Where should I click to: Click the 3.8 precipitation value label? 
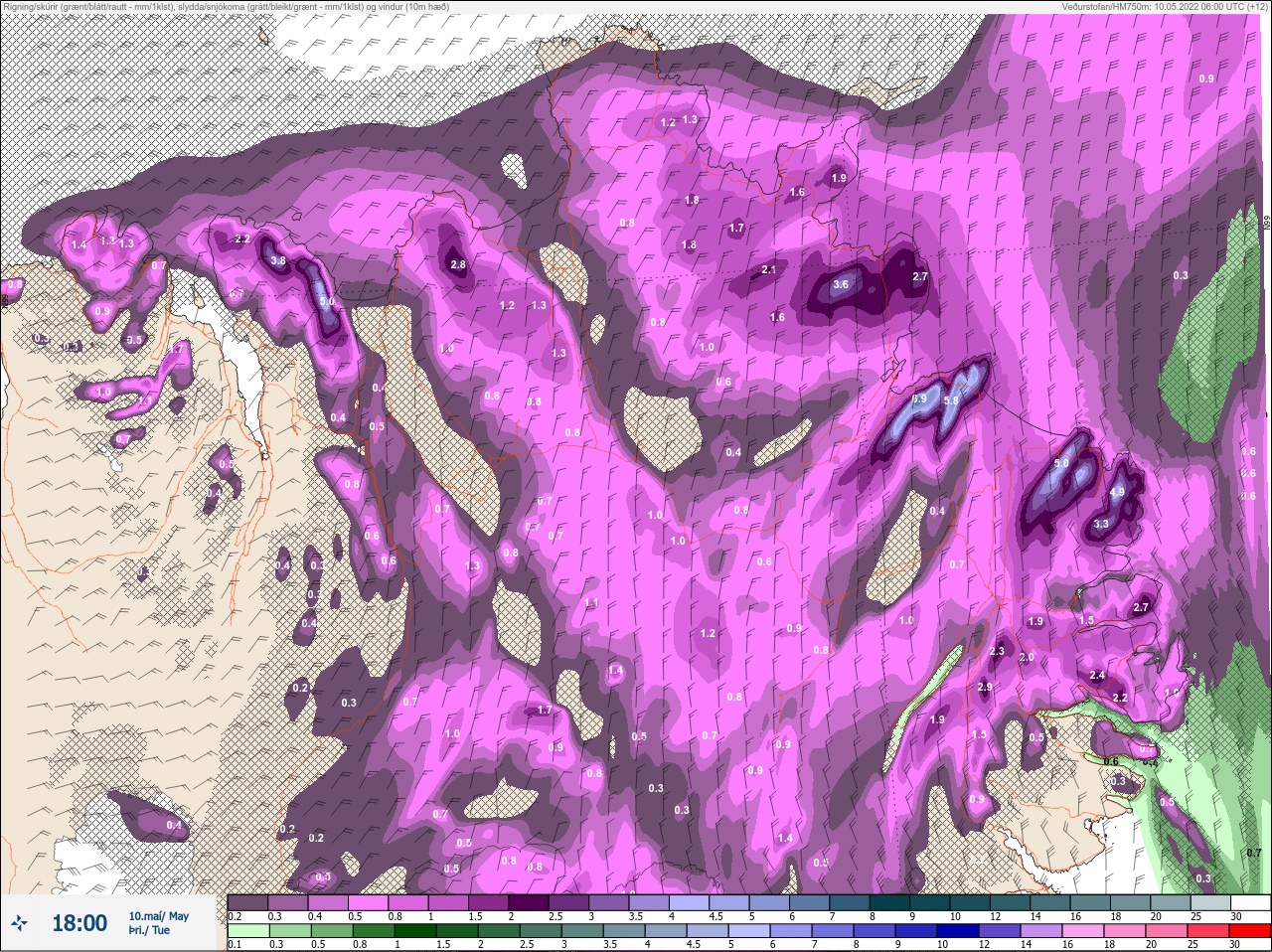pyautogui.click(x=278, y=261)
